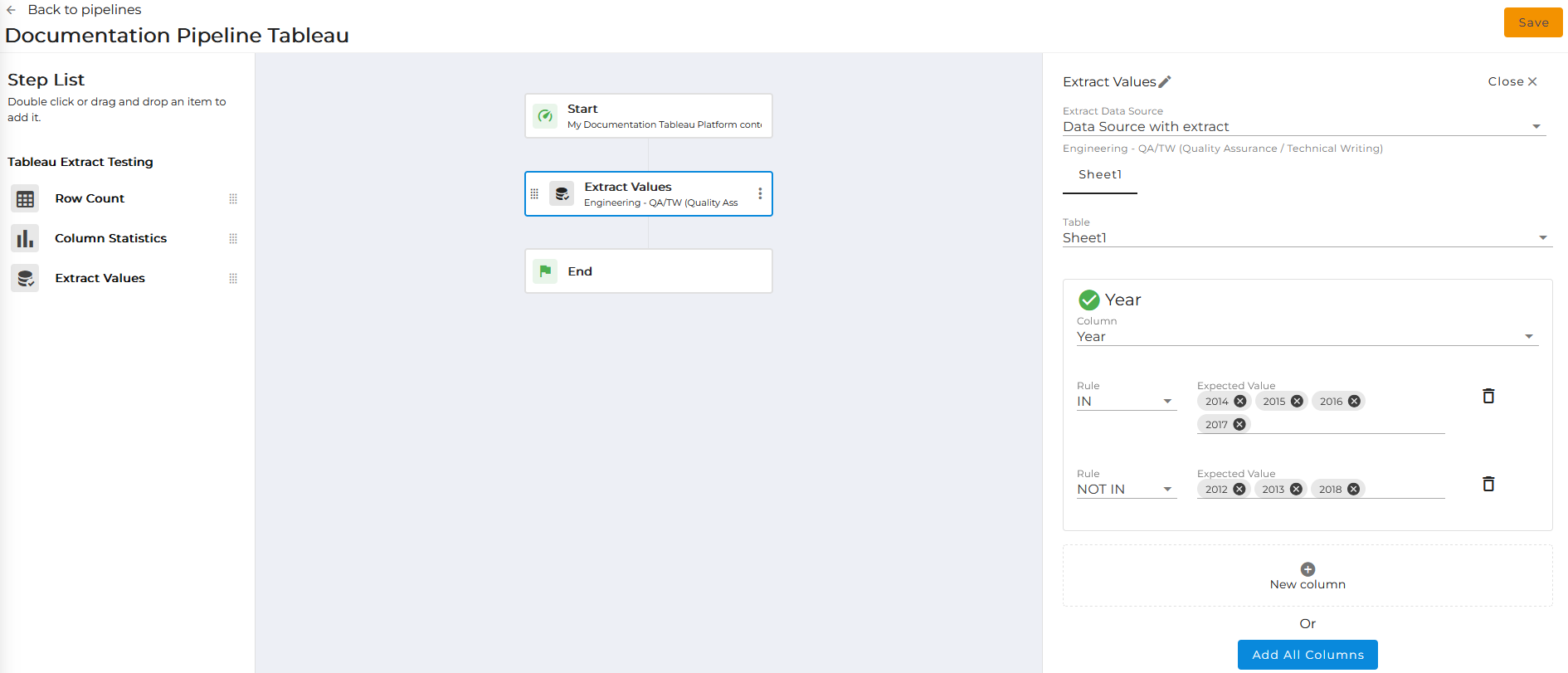Click the Add All Columns button
This screenshot has height=673, width=1568.
pyautogui.click(x=1307, y=655)
